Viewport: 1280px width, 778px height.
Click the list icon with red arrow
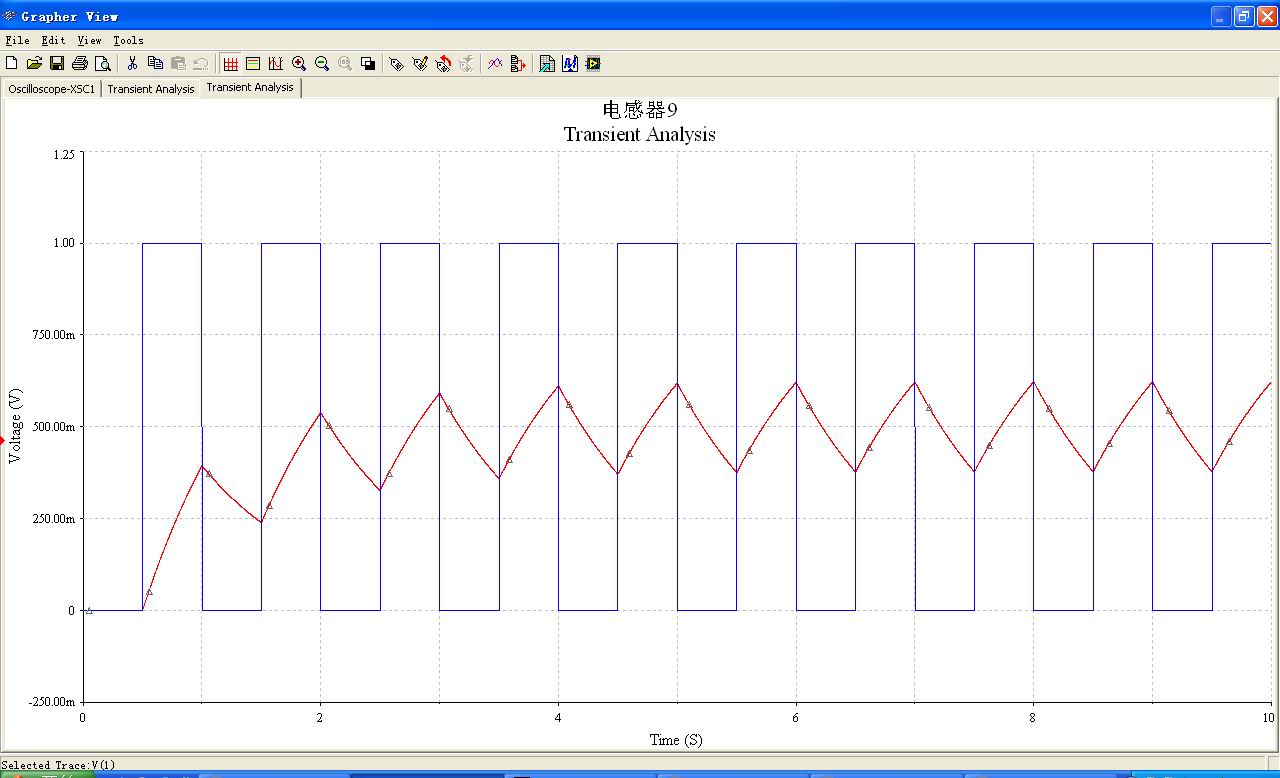(x=518, y=63)
